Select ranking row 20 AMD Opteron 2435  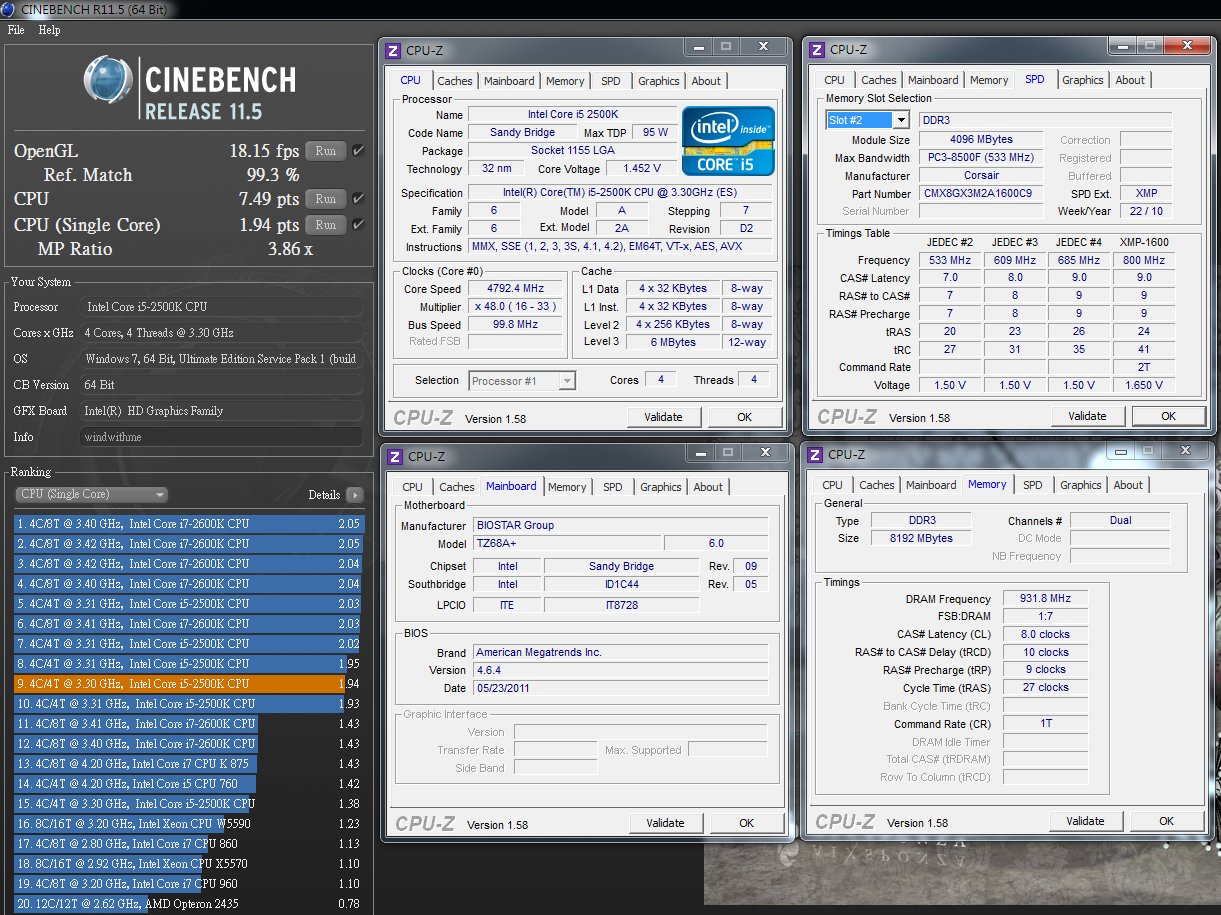click(x=188, y=904)
